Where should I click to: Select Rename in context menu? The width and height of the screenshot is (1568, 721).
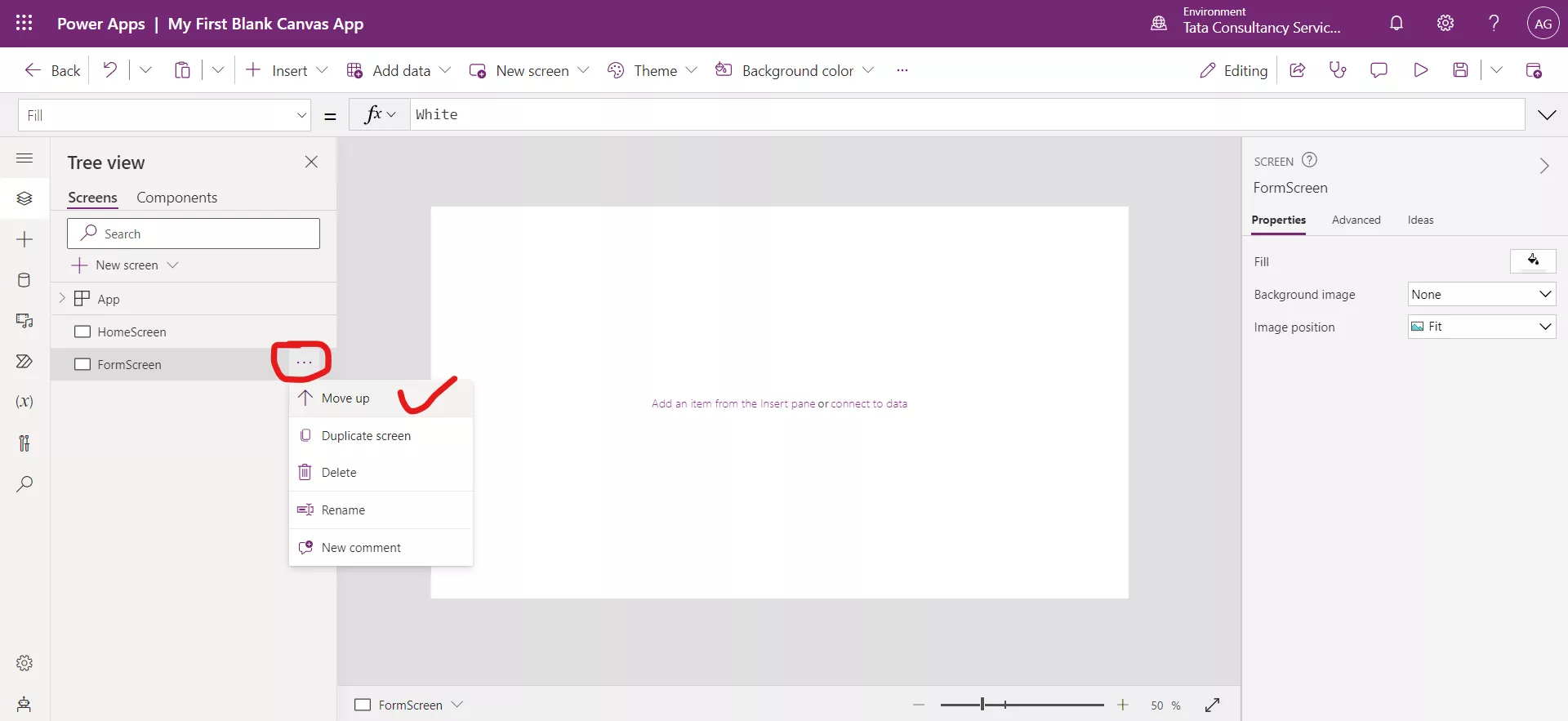[x=381, y=510]
